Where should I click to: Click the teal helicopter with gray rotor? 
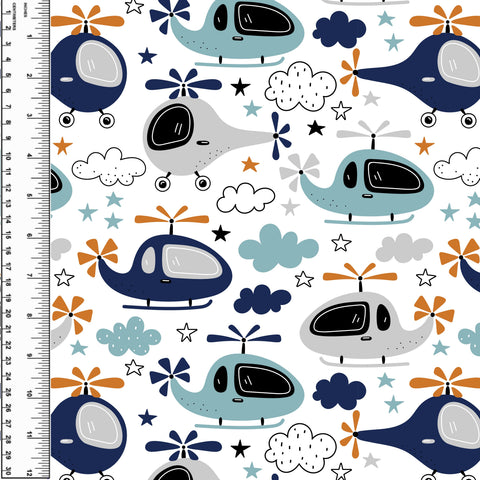coord(357,173)
